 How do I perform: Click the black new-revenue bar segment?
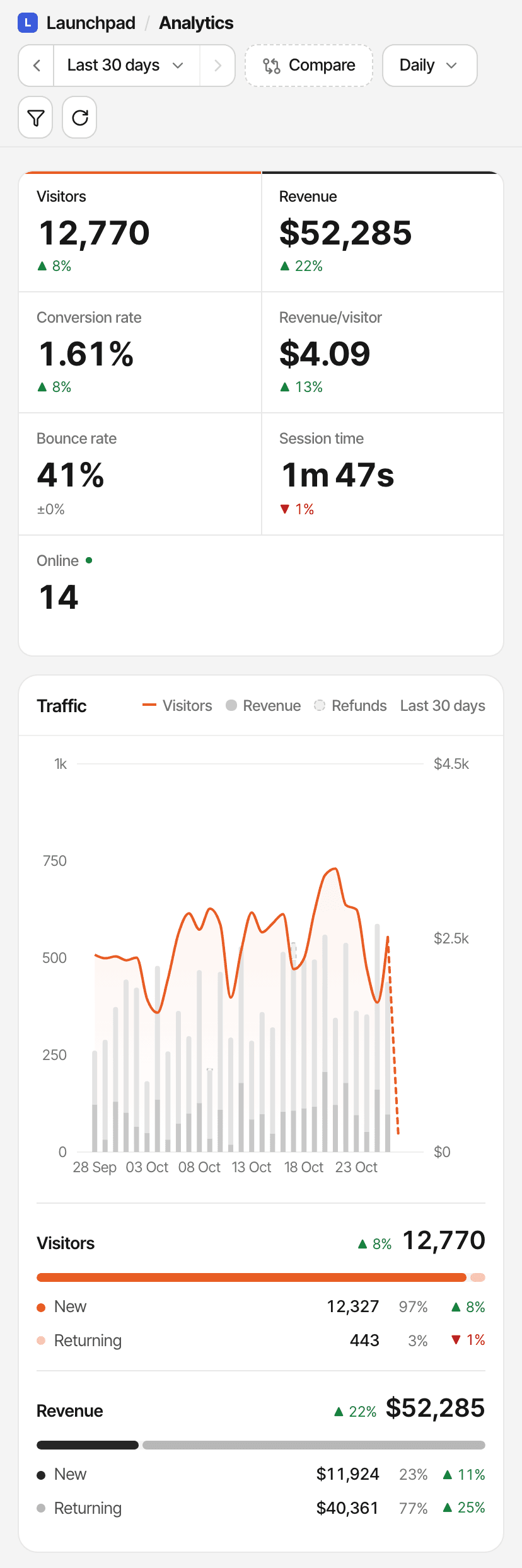coord(88,1445)
